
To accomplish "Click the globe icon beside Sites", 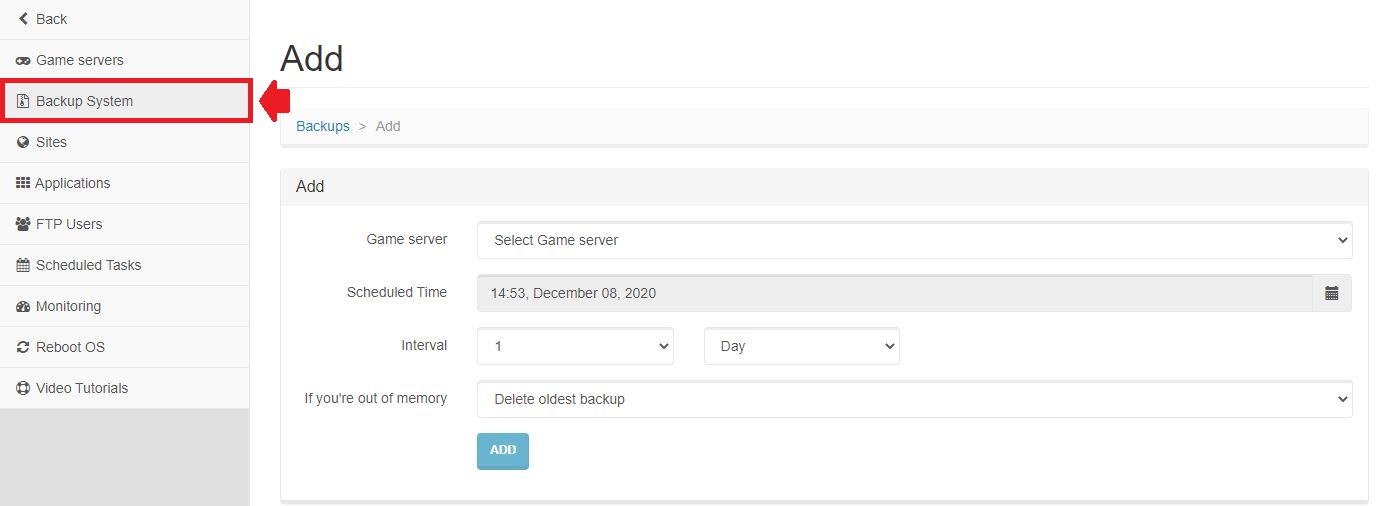I will pyautogui.click(x=23, y=142).
